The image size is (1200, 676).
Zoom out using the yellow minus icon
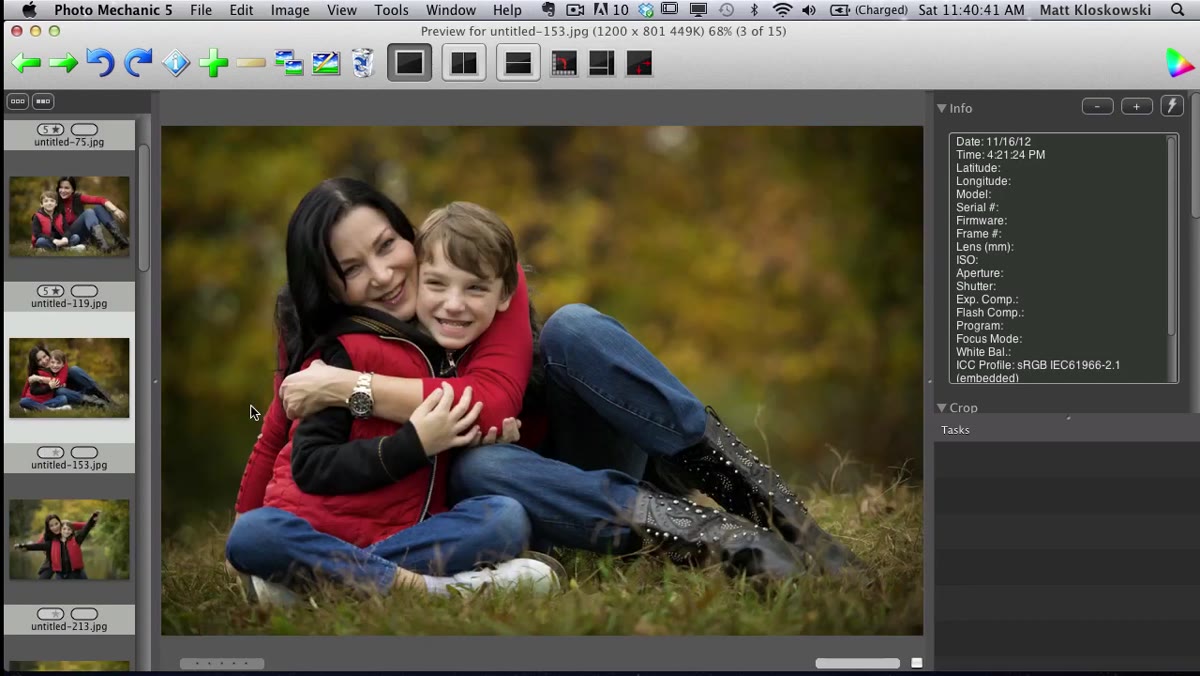pos(251,64)
